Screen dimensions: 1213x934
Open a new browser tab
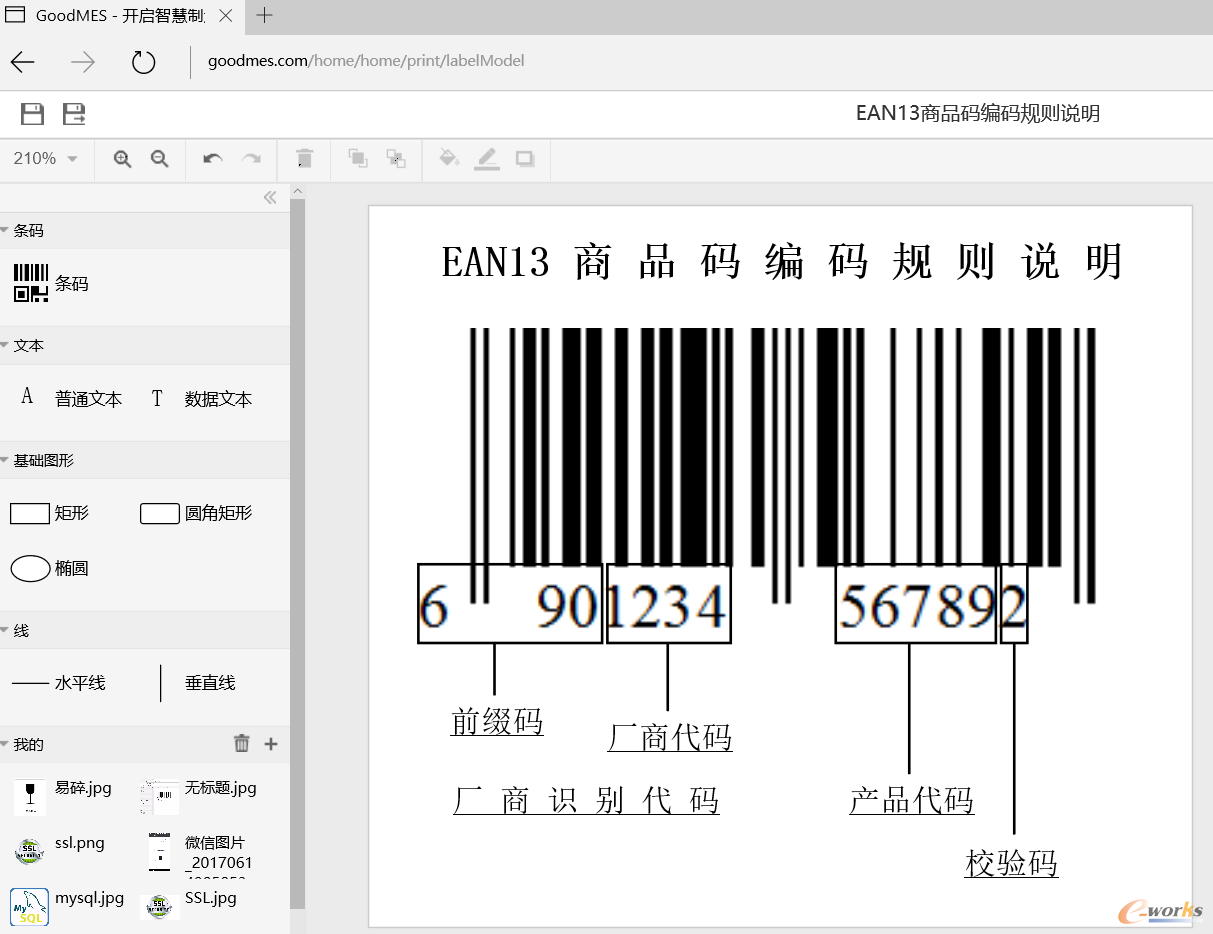[264, 15]
